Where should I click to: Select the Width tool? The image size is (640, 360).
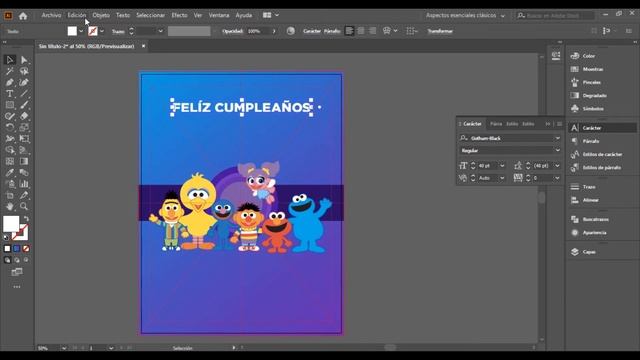[10, 139]
